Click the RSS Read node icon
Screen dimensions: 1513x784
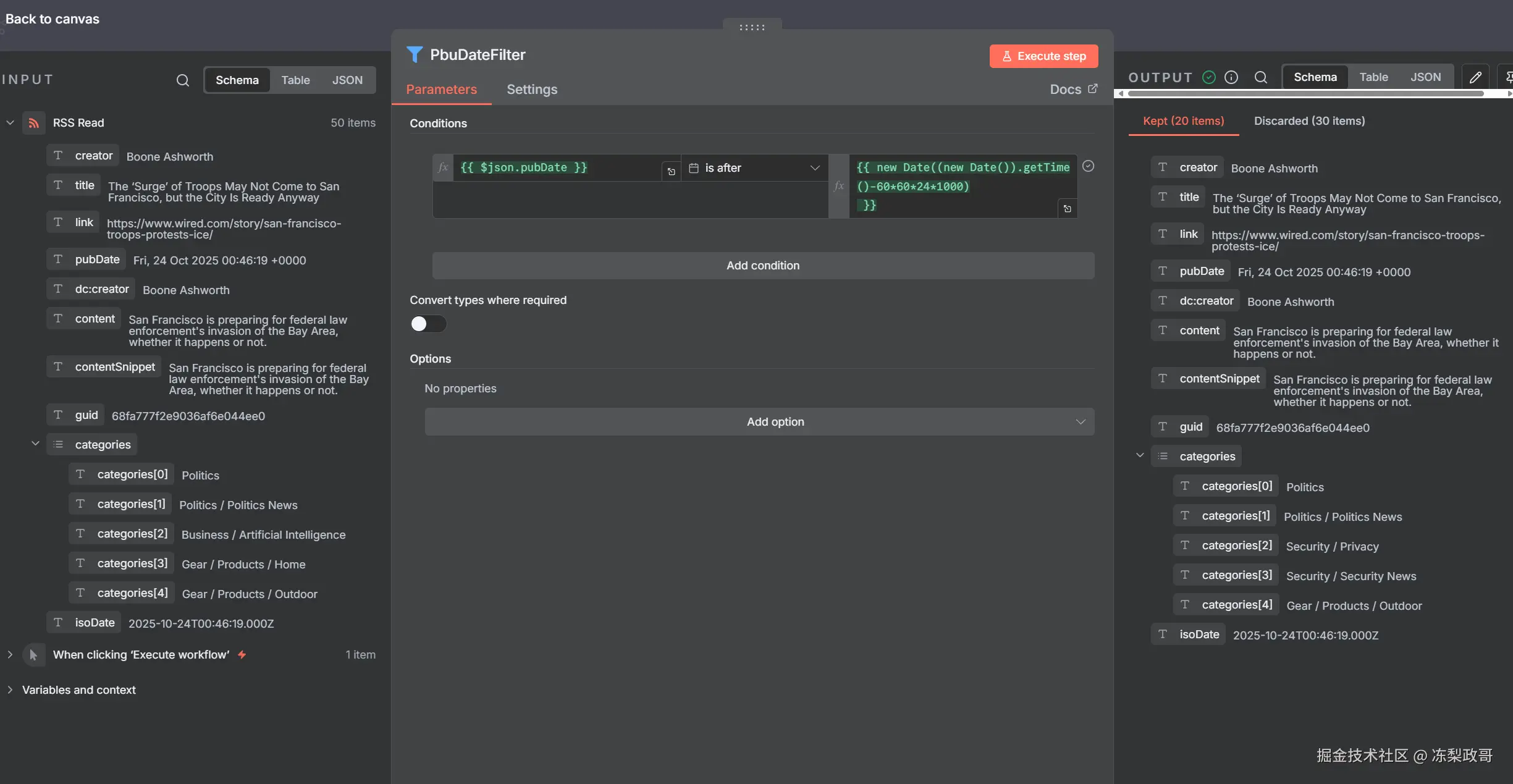(x=34, y=123)
